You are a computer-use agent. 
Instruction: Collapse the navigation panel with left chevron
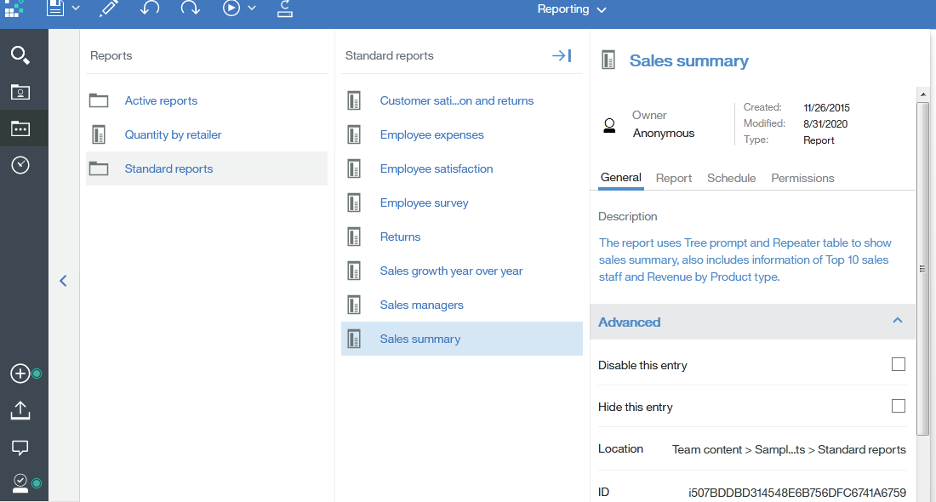pyautogui.click(x=63, y=281)
